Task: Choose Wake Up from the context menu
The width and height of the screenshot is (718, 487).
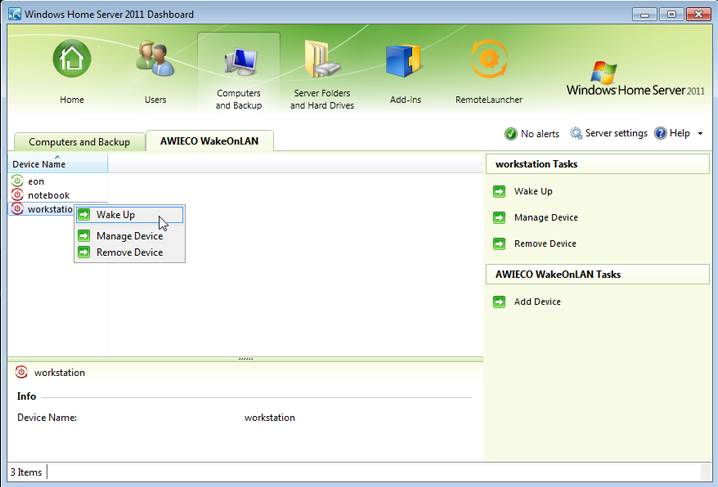Action: (x=130, y=215)
